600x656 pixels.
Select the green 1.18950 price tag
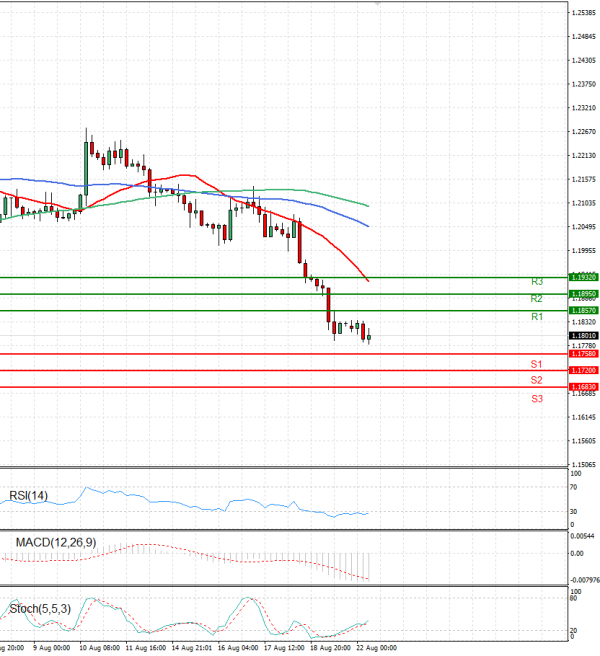pos(584,294)
